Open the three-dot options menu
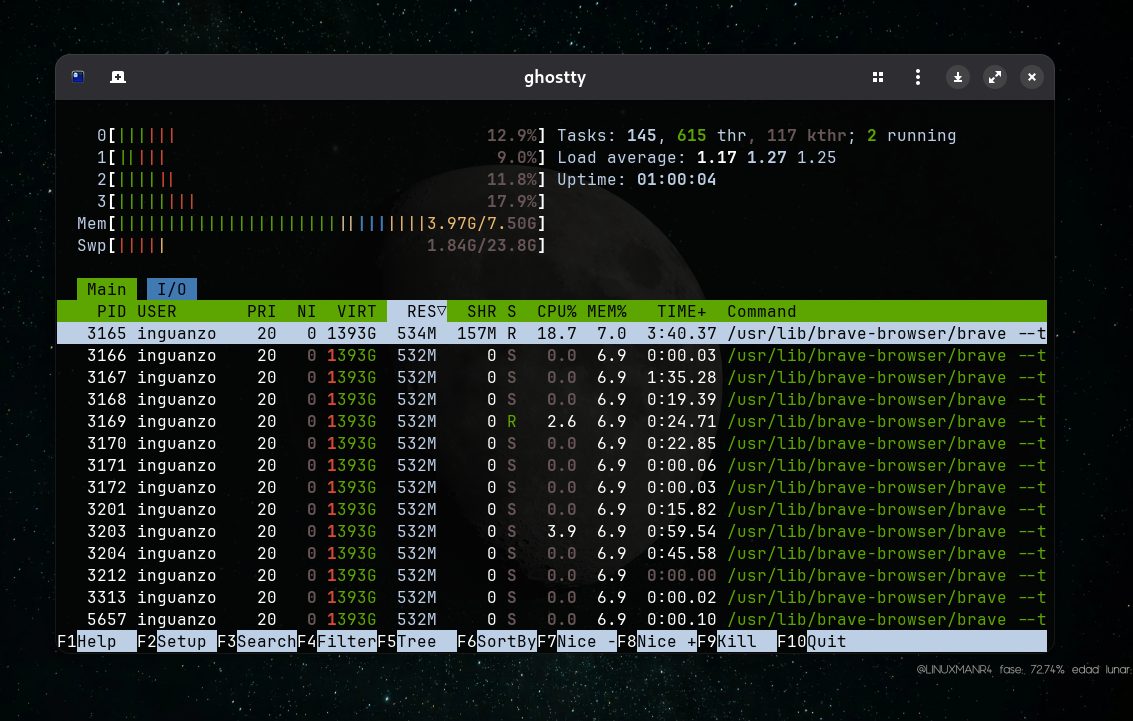The image size is (1133, 721). tap(917, 77)
